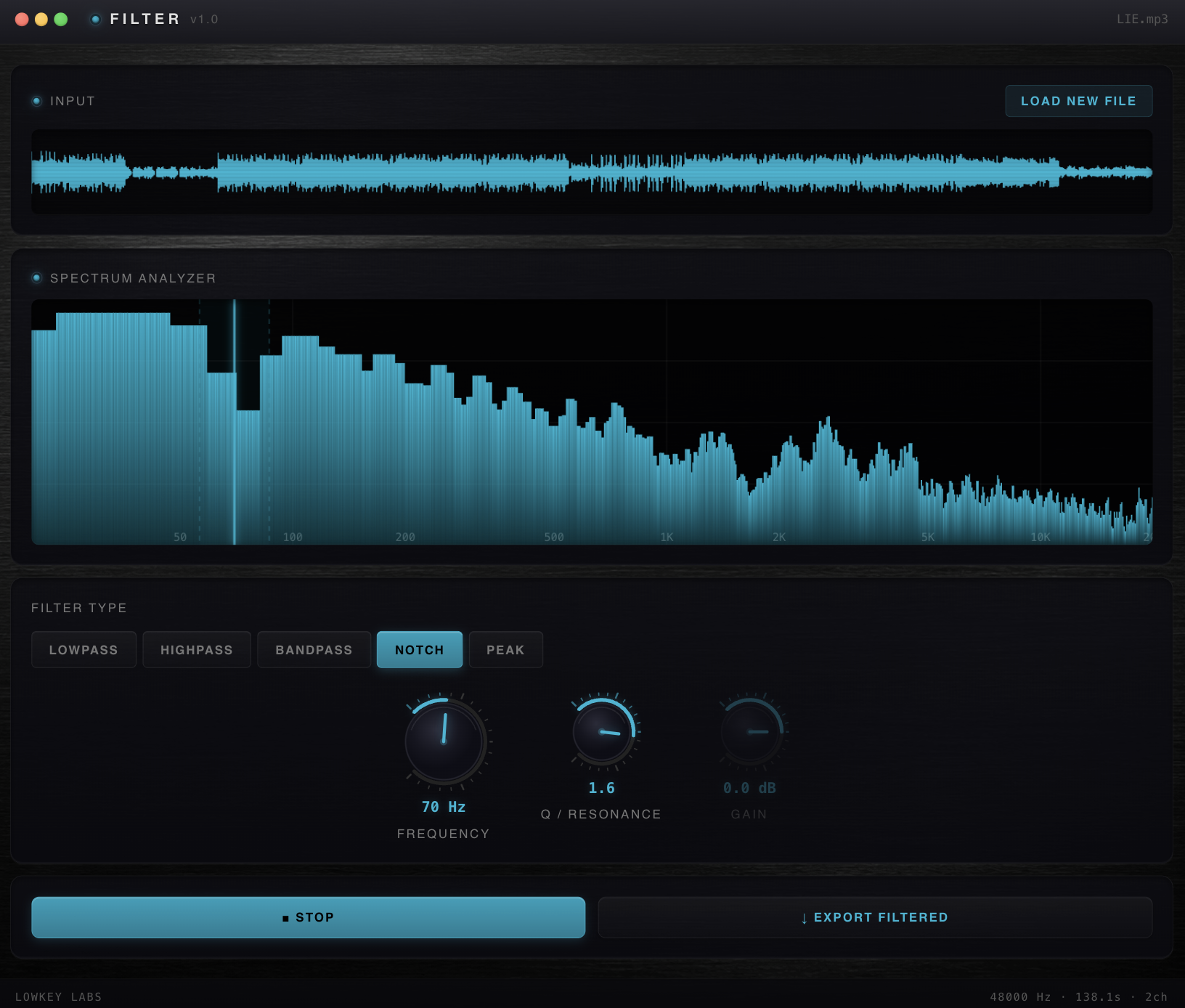Click the input waveform display
This screenshot has width=1185, height=1008.
click(x=591, y=172)
